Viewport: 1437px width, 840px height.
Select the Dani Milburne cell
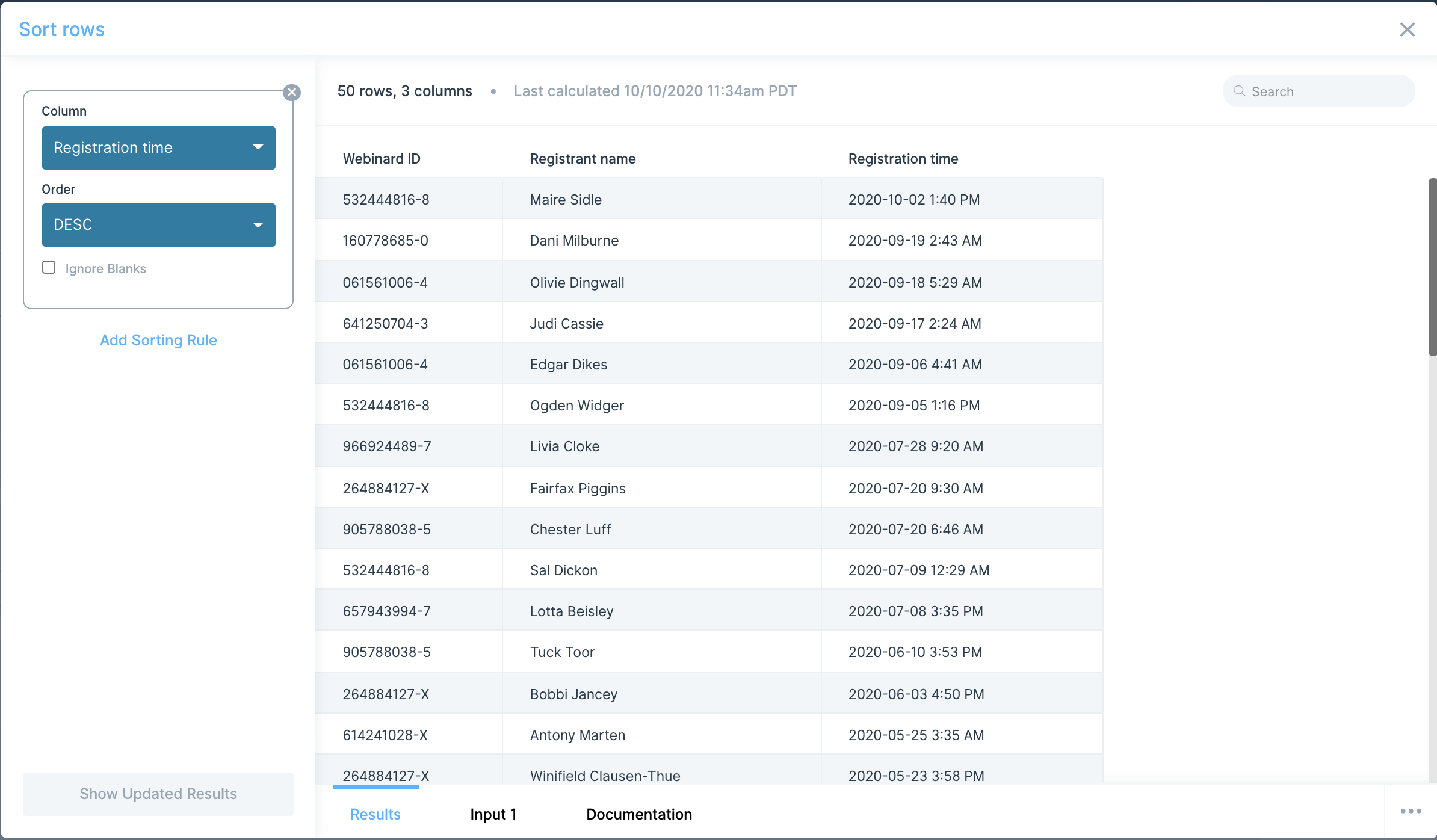[662, 240]
